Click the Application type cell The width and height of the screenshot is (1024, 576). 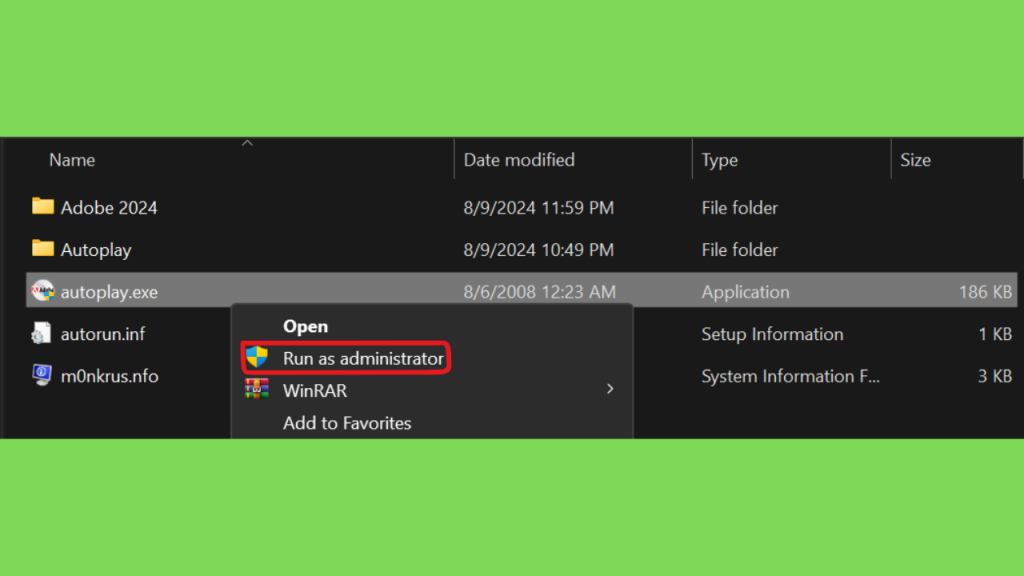point(745,292)
